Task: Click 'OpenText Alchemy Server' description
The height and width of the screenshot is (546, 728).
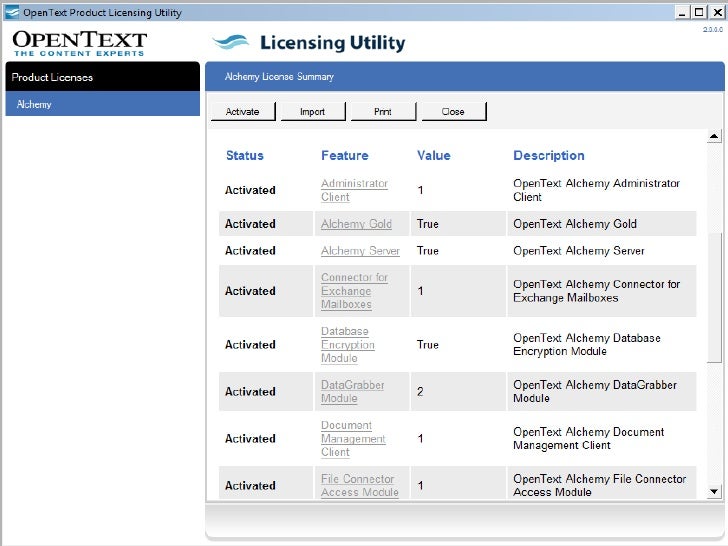Action: 578,251
